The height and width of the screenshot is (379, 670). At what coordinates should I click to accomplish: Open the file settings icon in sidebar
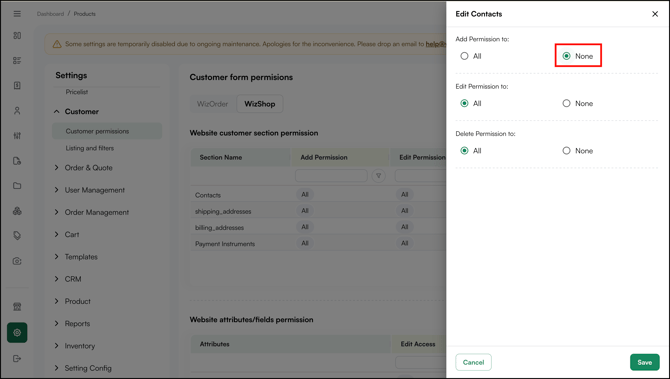click(x=17, y=161)
